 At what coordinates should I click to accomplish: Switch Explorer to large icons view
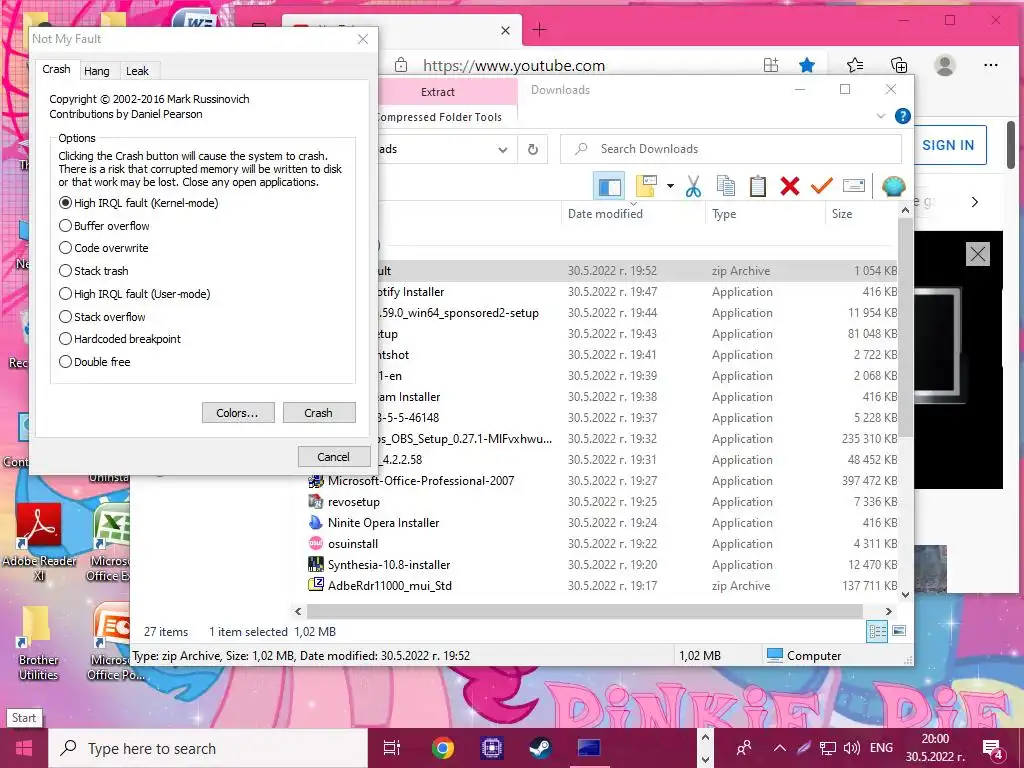pyautogui.click(x=899, y=631)
